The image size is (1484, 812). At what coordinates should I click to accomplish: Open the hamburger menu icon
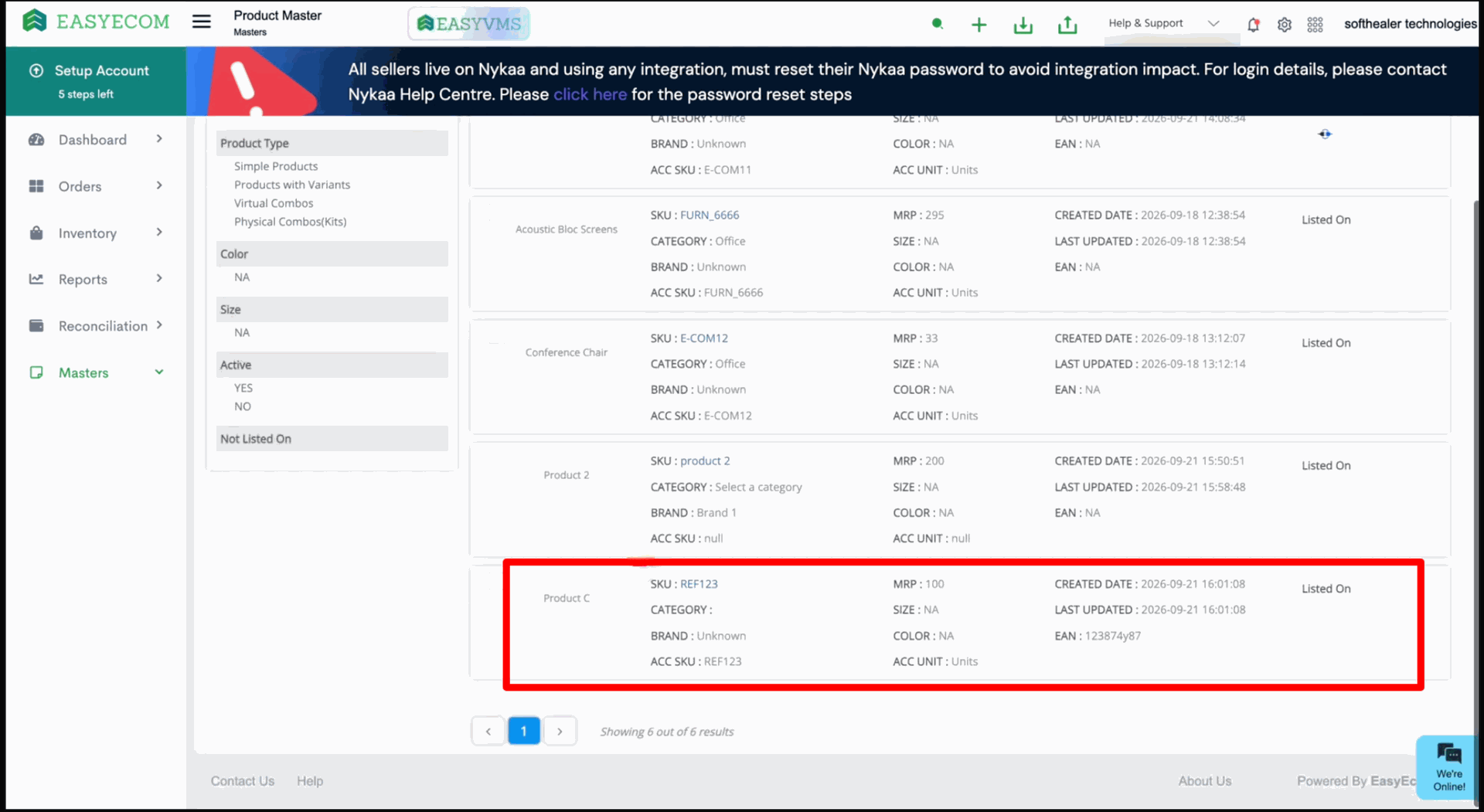201,22
